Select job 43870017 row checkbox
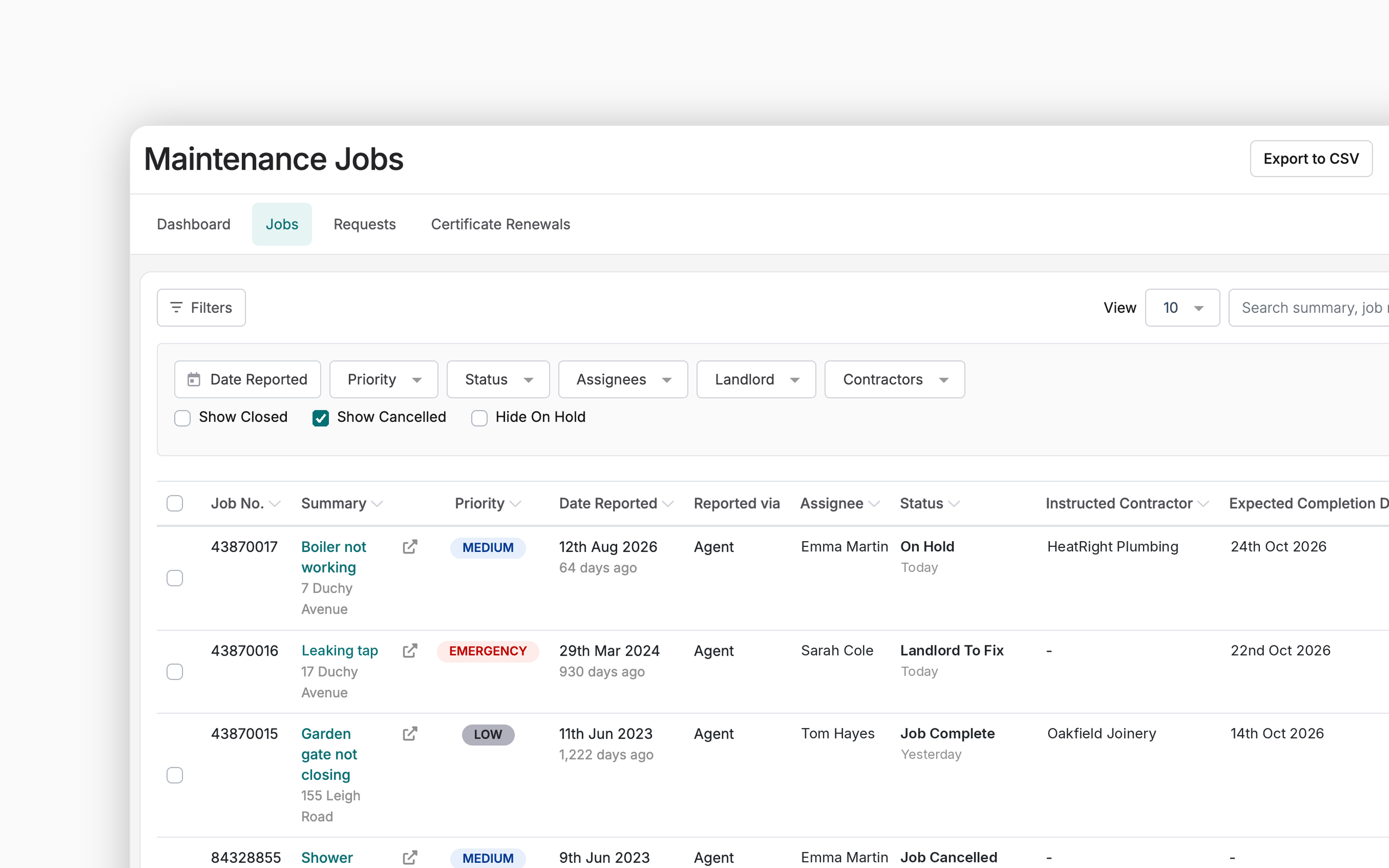This screenshot has height=868, width=1389. [x=174, y=578]
